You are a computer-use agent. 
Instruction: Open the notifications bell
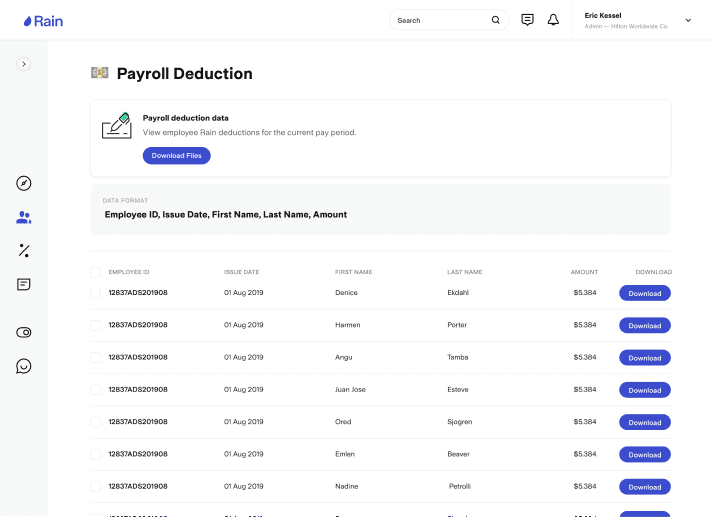coord(553,20)
